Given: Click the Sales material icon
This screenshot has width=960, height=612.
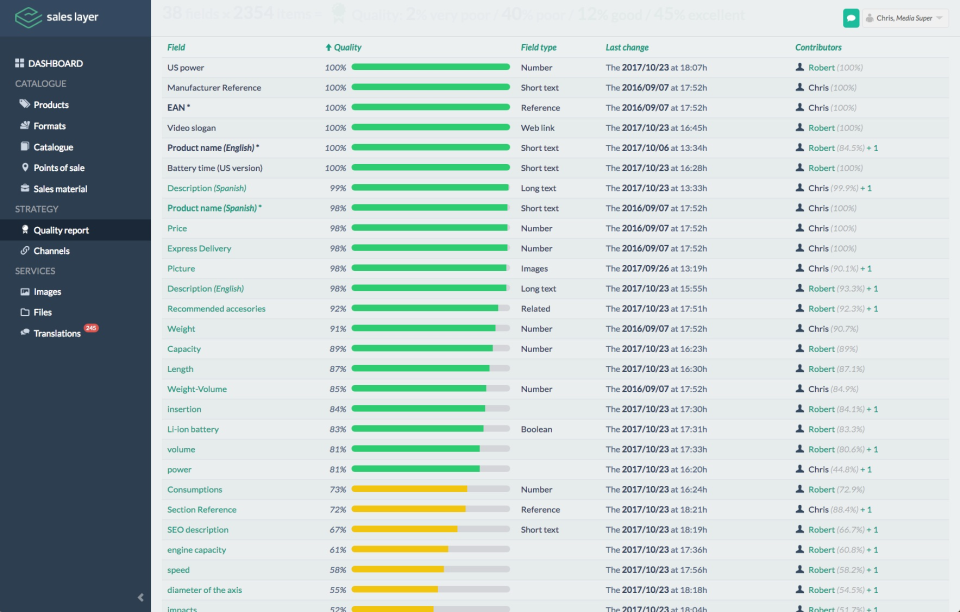Looking at the screenshot, I should click(x=25, y=188).
